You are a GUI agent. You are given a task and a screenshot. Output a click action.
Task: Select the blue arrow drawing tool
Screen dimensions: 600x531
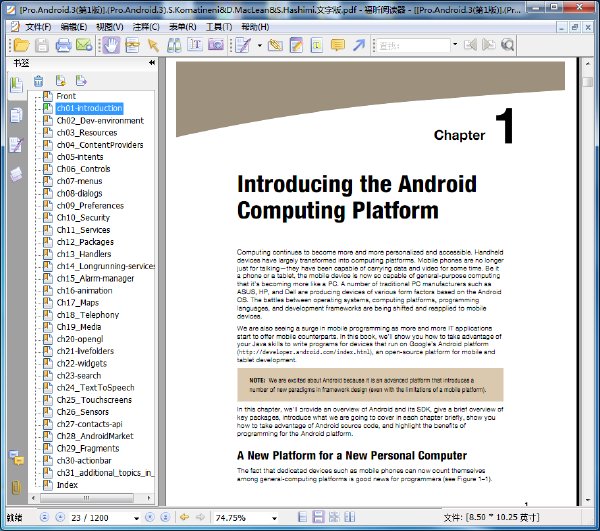coord(359,45)
